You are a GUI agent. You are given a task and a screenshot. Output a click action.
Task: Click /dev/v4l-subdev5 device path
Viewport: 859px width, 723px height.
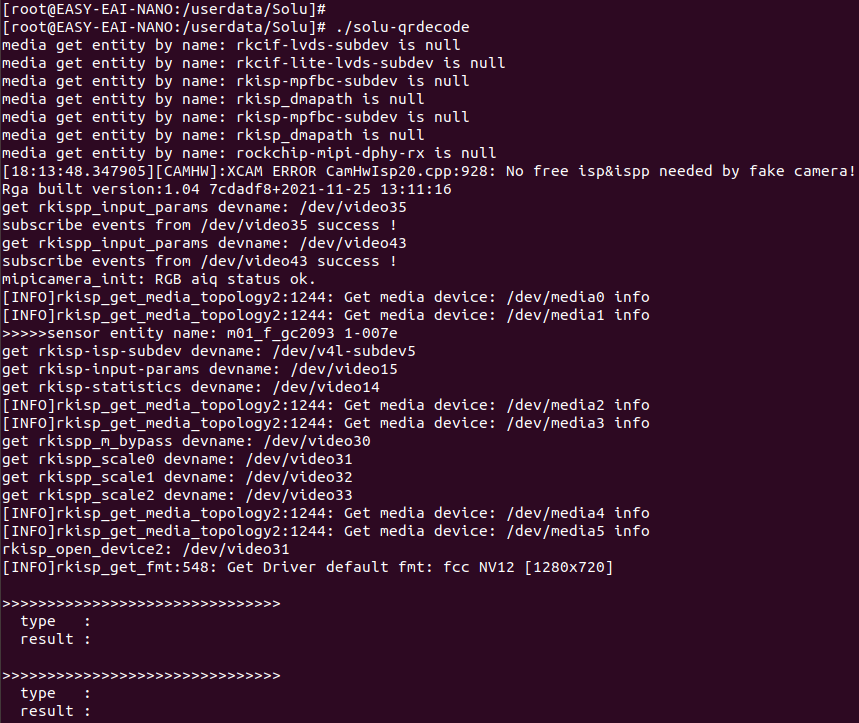click(343, 352)
